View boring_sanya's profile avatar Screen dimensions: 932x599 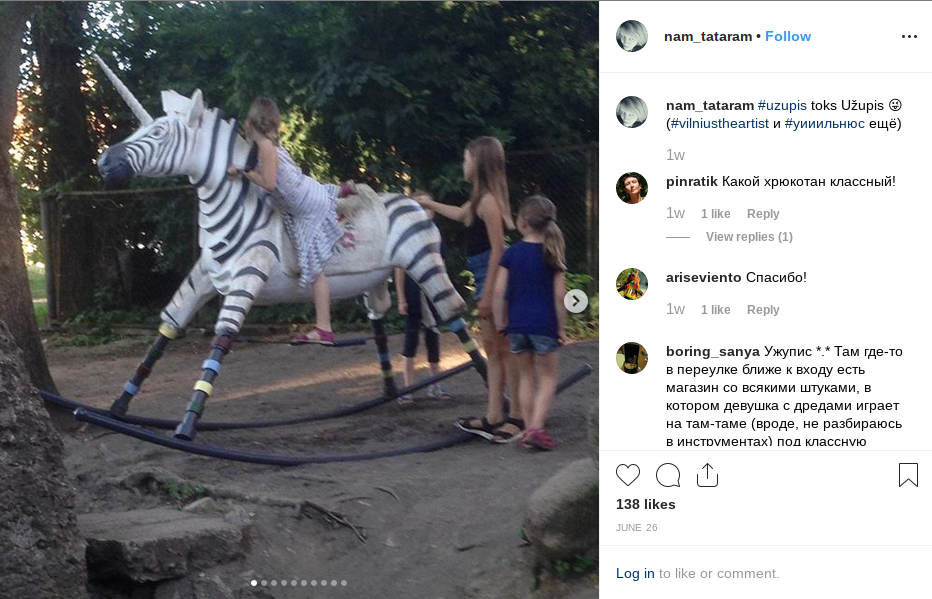[x=631, y=358]
